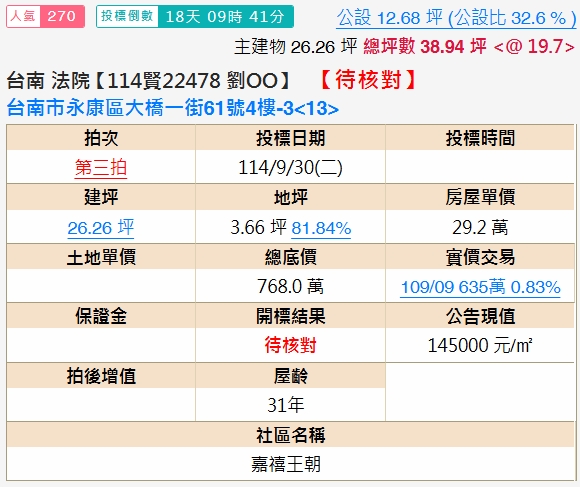Open the 109/09 635萬 0.83% transaction link
Image resolution: width=580 pixels, height=487 pixels.
480,287
